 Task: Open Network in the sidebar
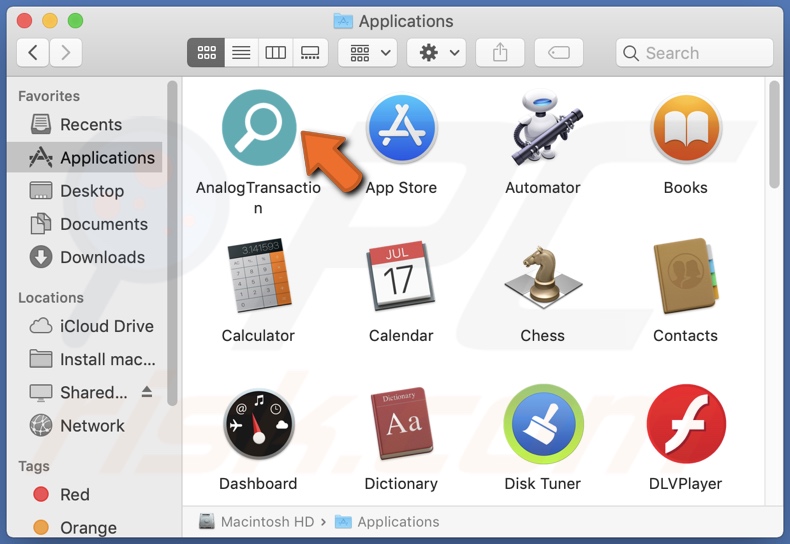point(85,426)
